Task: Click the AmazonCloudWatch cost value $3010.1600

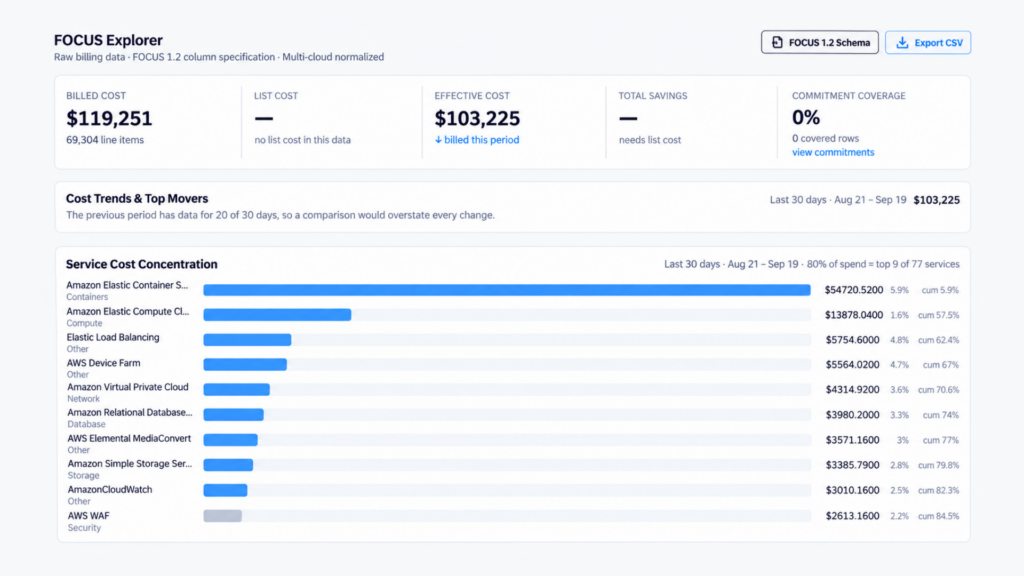Action: point(852,490)
